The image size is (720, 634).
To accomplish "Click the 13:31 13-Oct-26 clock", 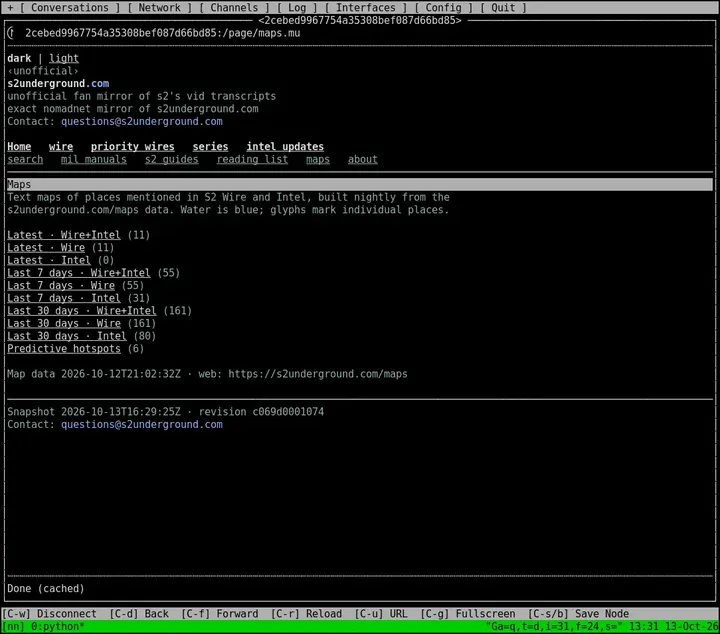I will point(674,627).
